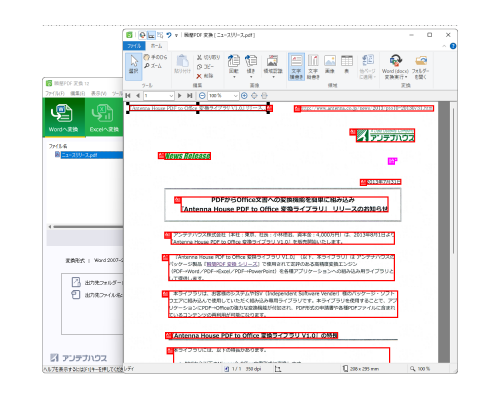This screenshot has height=400, width=500.
Task: Select the News Release text region
Action: point(187,156)
